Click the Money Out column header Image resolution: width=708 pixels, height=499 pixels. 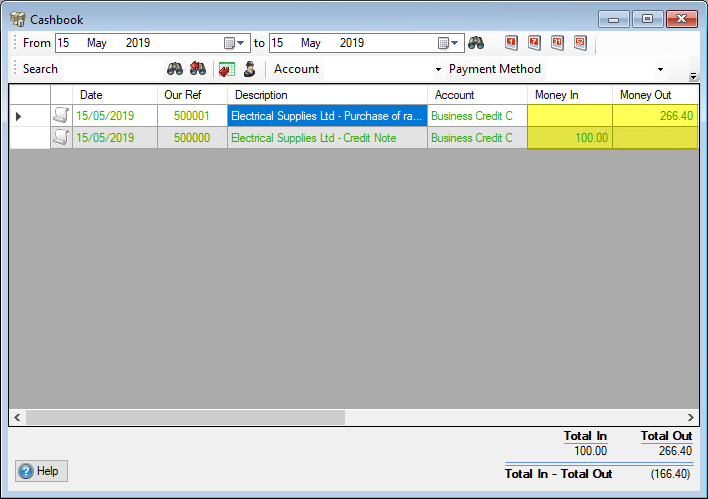click(645, 95)
